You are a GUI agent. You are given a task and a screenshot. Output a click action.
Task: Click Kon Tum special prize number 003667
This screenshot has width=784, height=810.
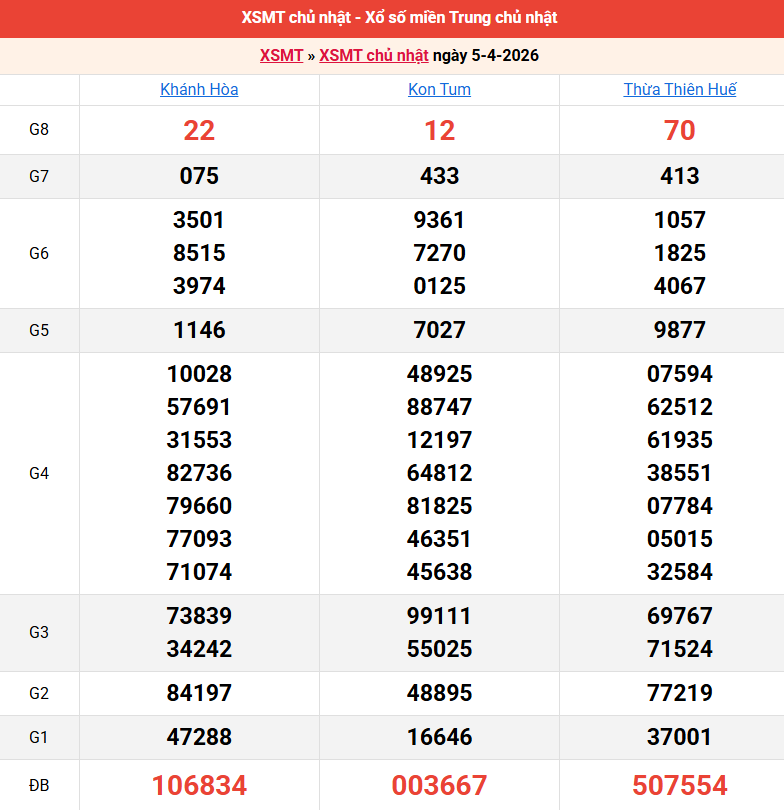click(439, 786)
